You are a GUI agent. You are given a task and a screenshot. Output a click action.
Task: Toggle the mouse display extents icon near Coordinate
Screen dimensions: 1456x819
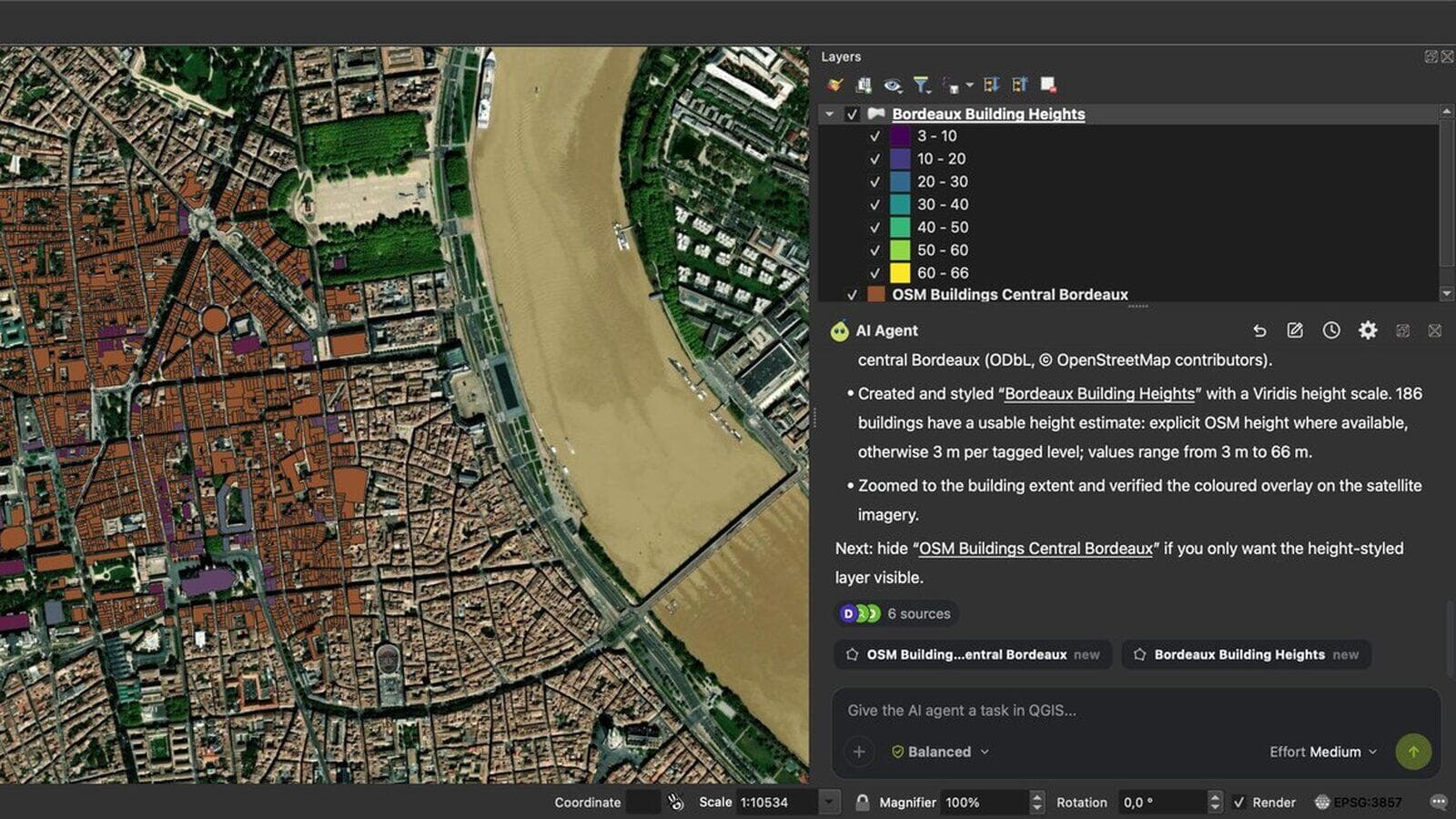[675, 802]
